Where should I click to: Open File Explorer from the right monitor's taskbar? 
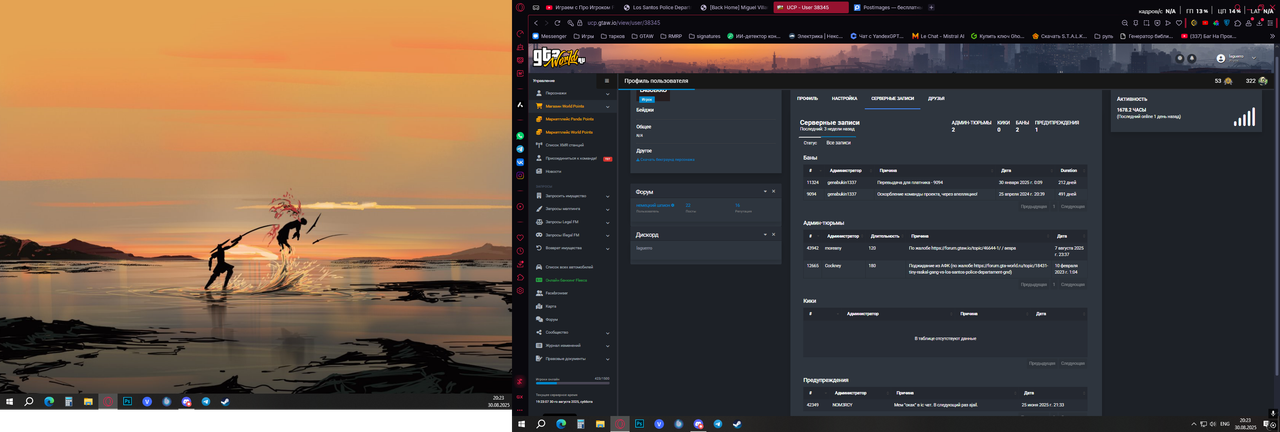(600, 424)
